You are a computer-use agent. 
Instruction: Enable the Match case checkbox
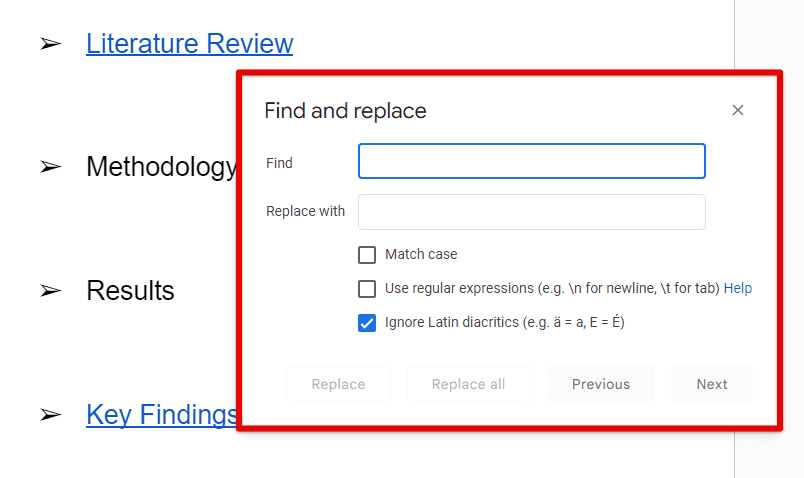pos(367,254)
